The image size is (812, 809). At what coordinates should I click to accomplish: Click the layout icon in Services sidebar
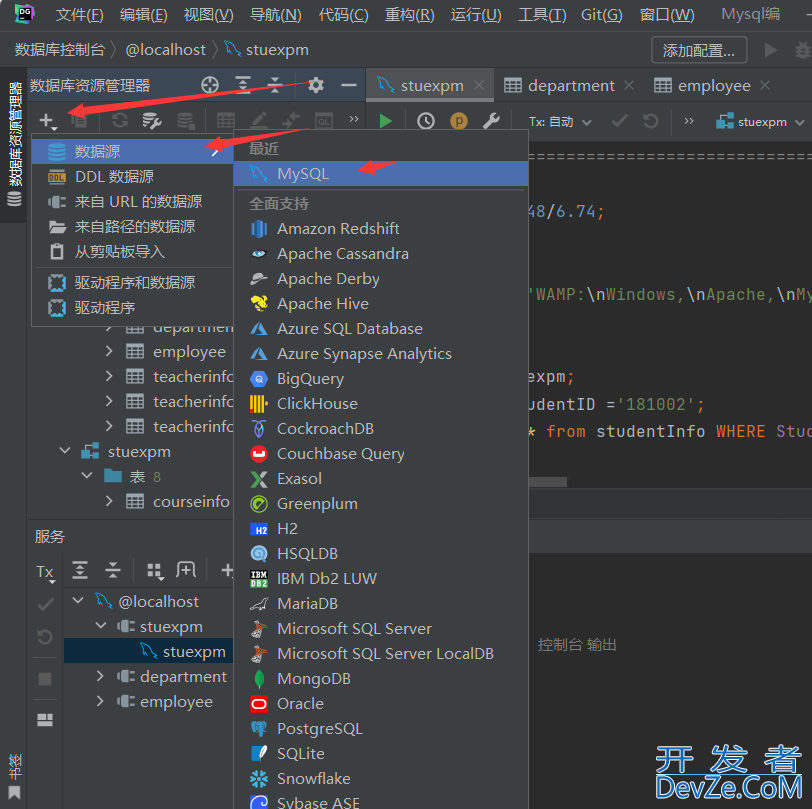pos(45,720)
